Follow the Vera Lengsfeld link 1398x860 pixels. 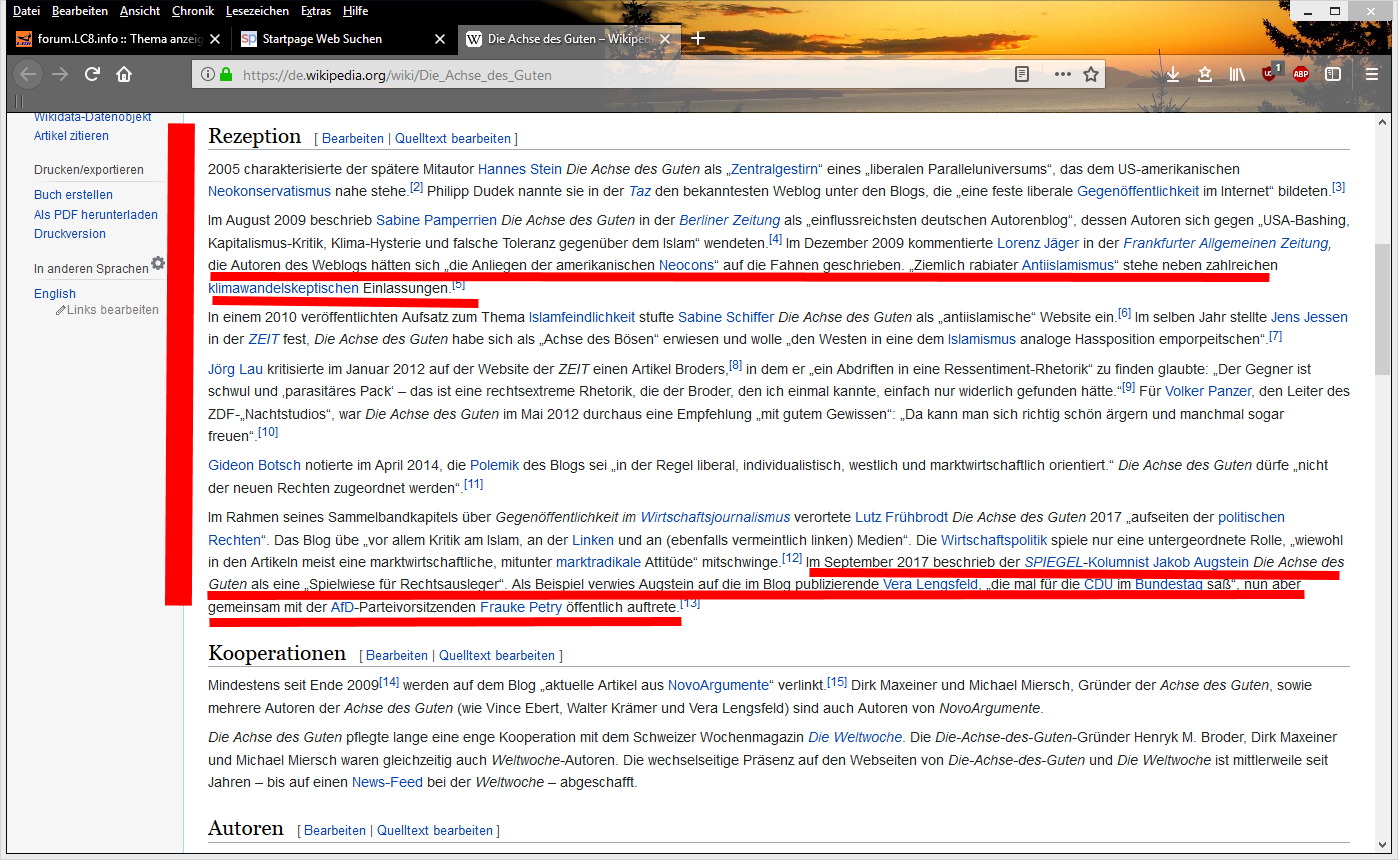[930, 584]
